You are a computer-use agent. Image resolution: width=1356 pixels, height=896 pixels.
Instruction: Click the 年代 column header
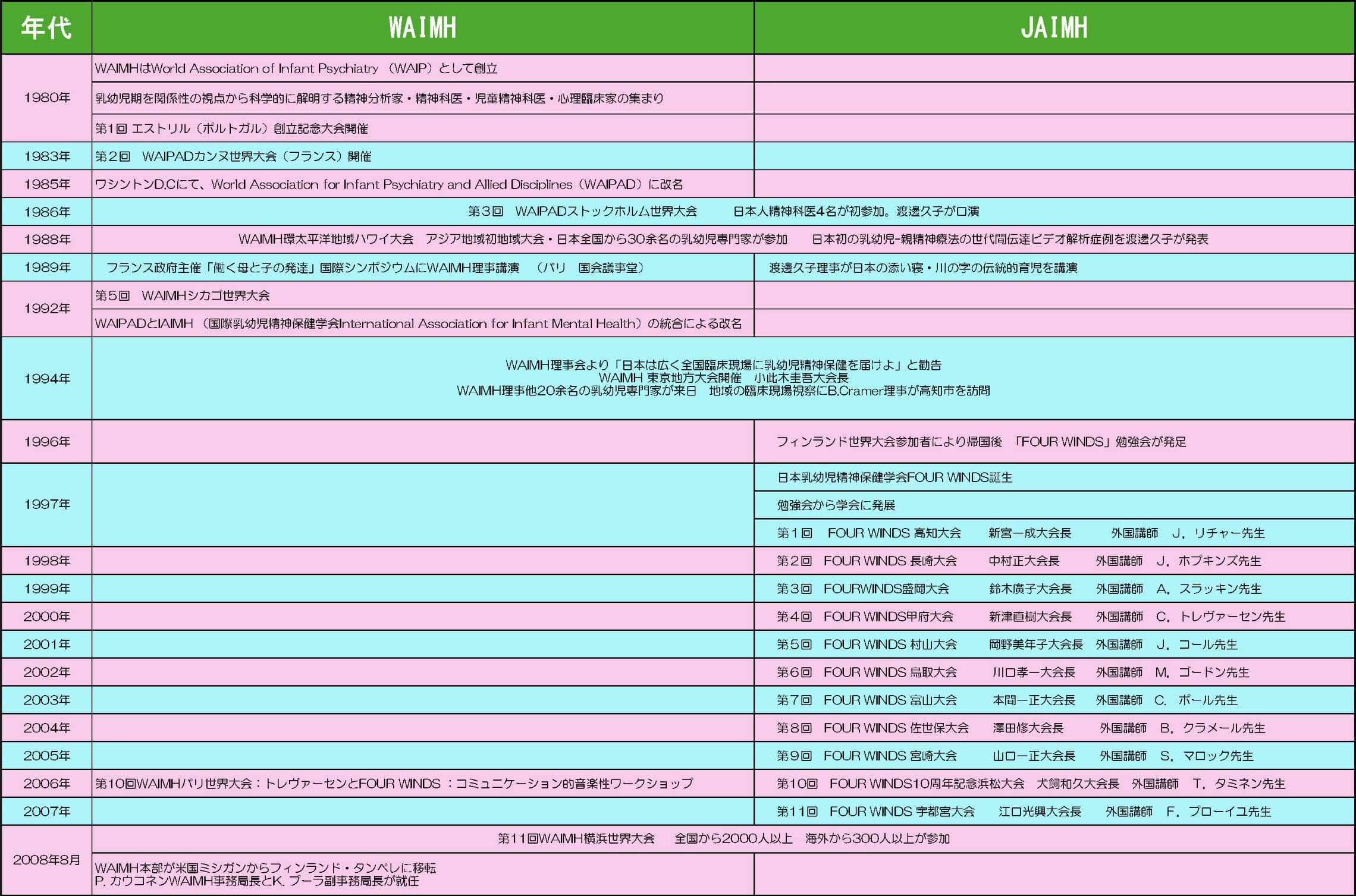46,28
